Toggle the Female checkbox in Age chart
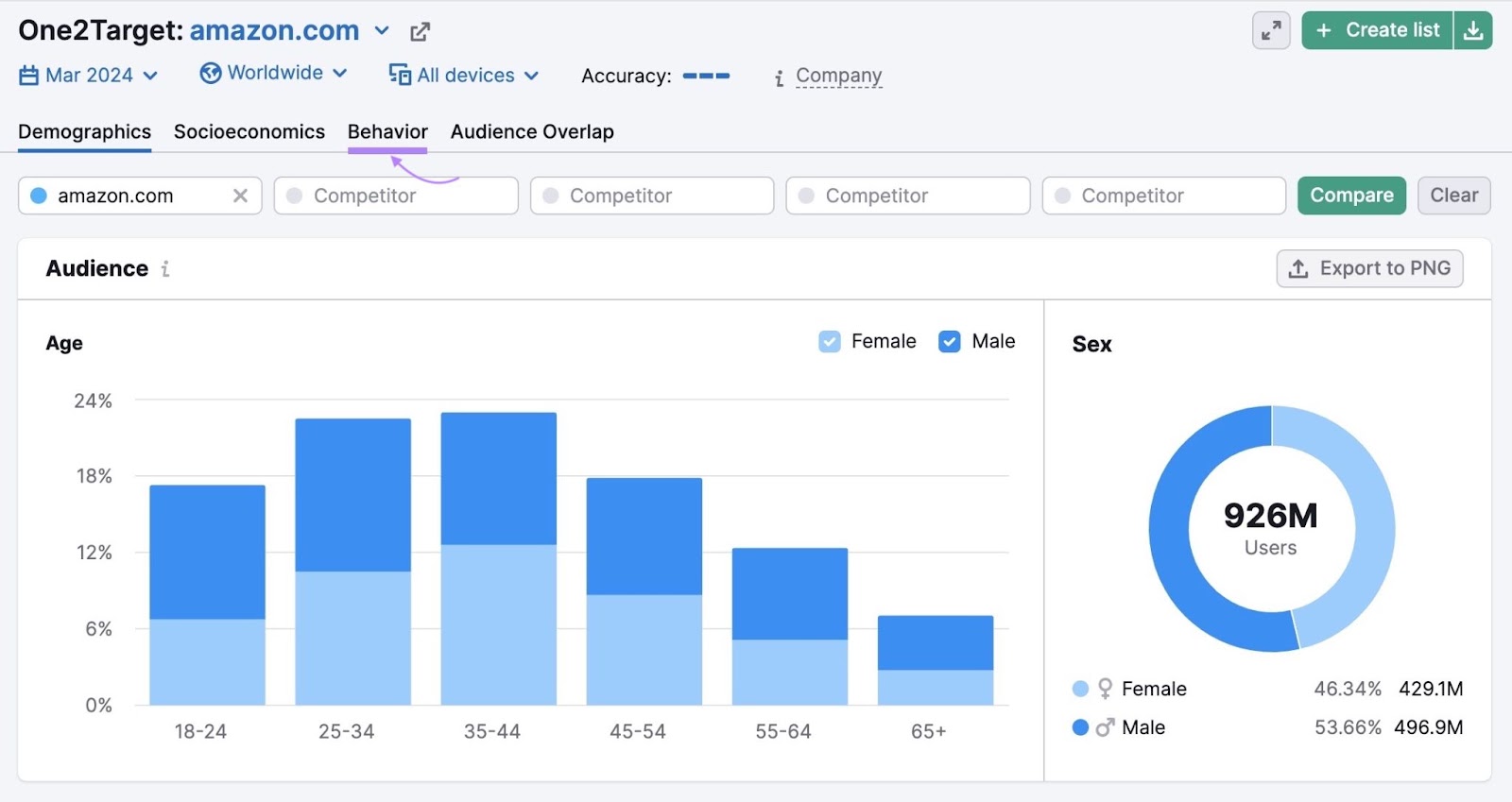This screenshot has height=802, width=1512. pyautogui.click(x=830, y=341)
